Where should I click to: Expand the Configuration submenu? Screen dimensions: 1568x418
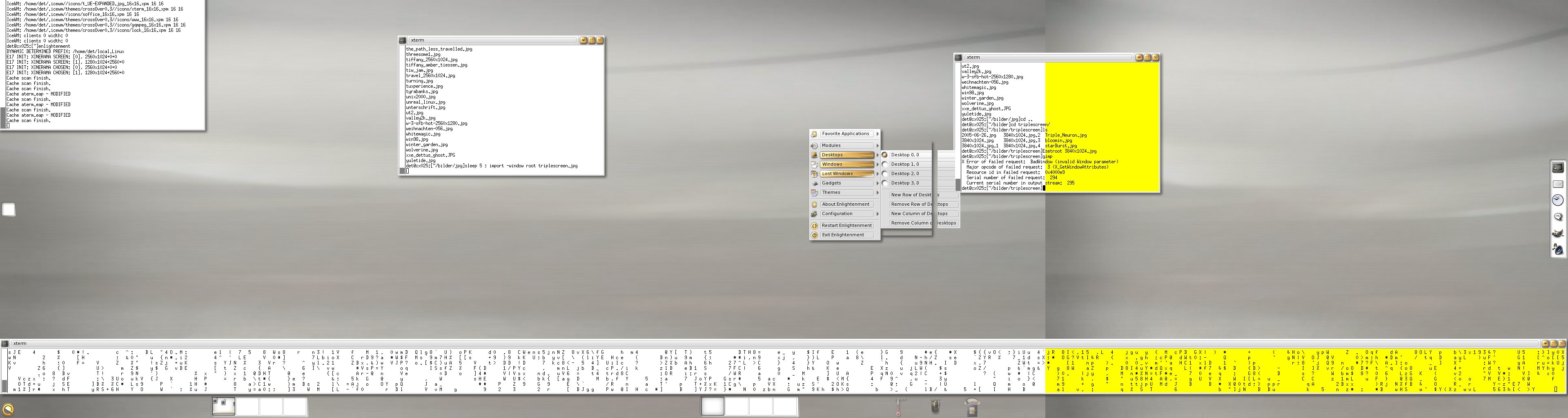click(846, 214)
